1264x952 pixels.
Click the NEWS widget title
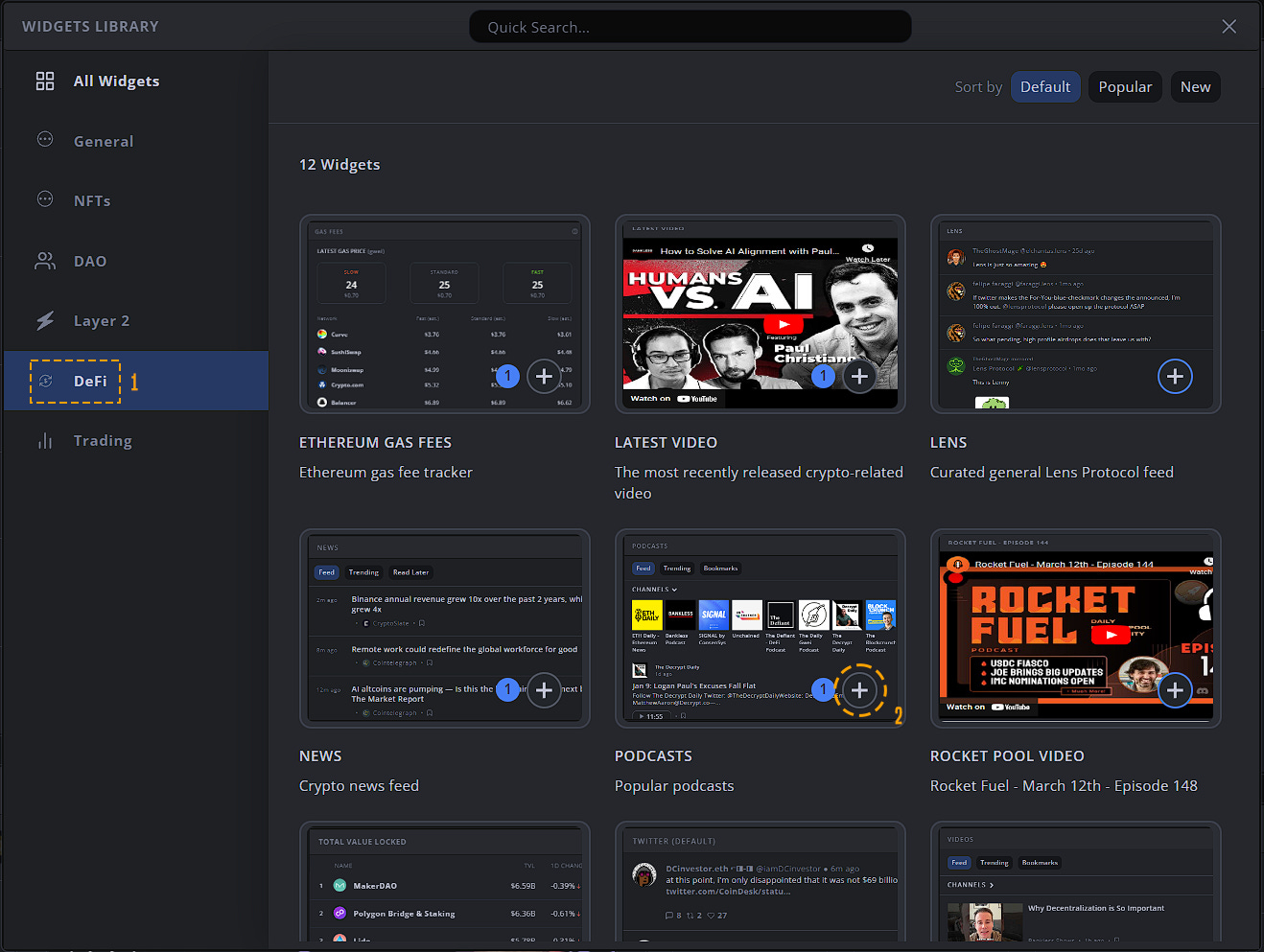point(320,756)
